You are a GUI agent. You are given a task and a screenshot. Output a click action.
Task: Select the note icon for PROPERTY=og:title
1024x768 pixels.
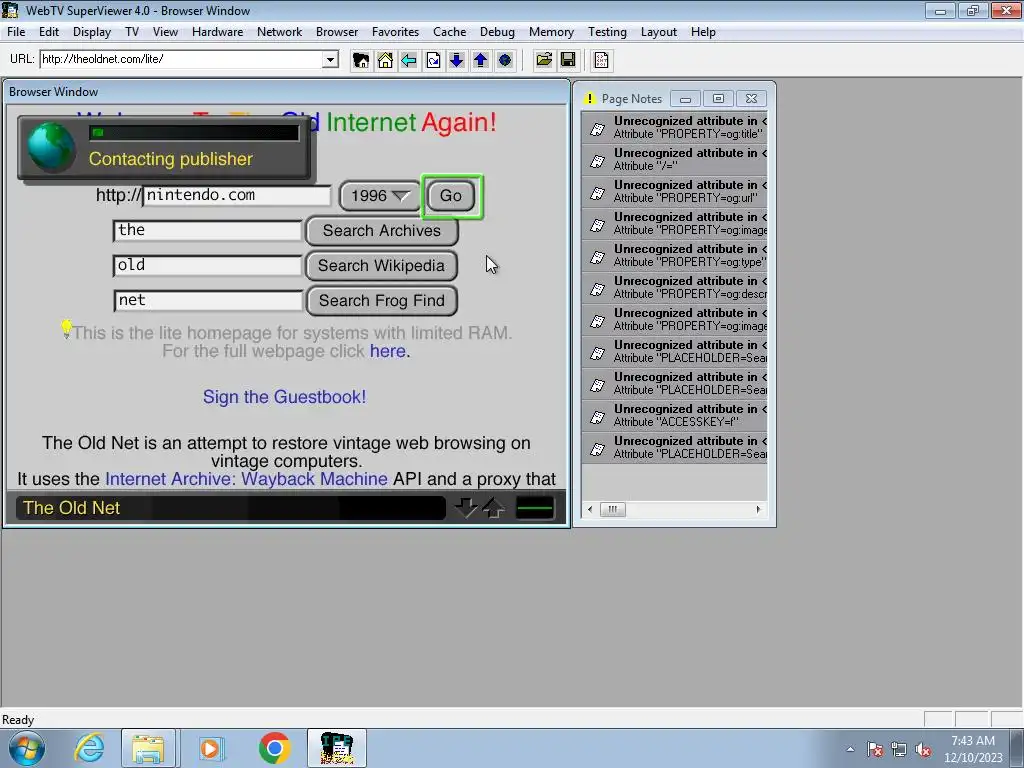pos(598,128)
